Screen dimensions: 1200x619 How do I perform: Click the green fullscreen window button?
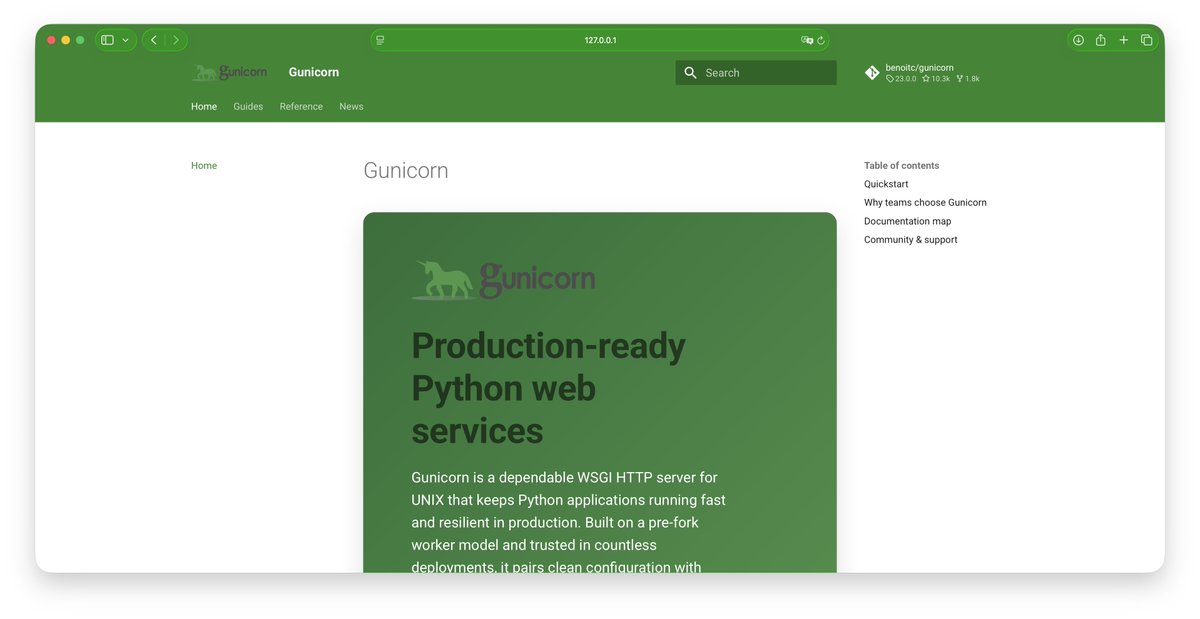pyautogui.click(x=80, y=40)
